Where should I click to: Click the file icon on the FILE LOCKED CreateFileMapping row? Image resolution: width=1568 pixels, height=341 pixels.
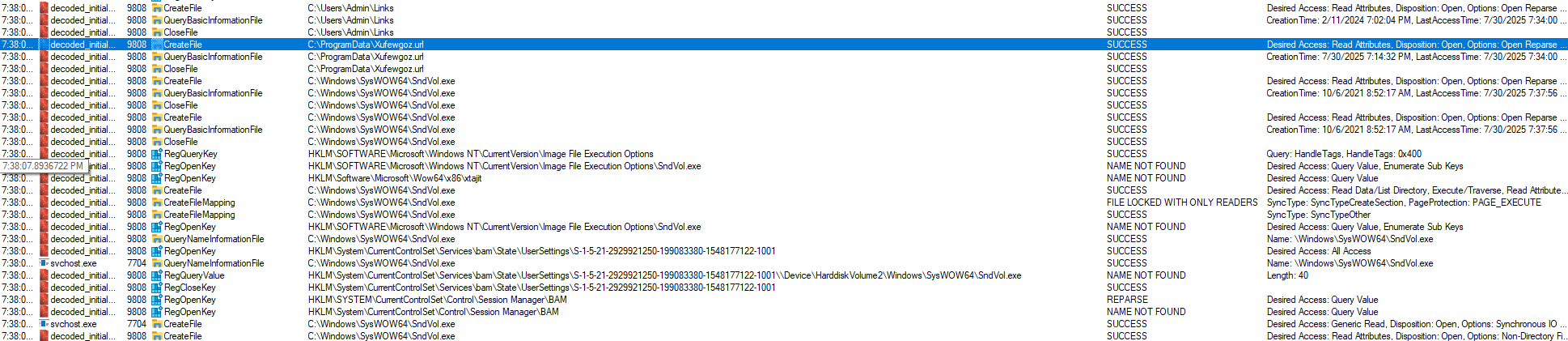[x=157, y=202]
